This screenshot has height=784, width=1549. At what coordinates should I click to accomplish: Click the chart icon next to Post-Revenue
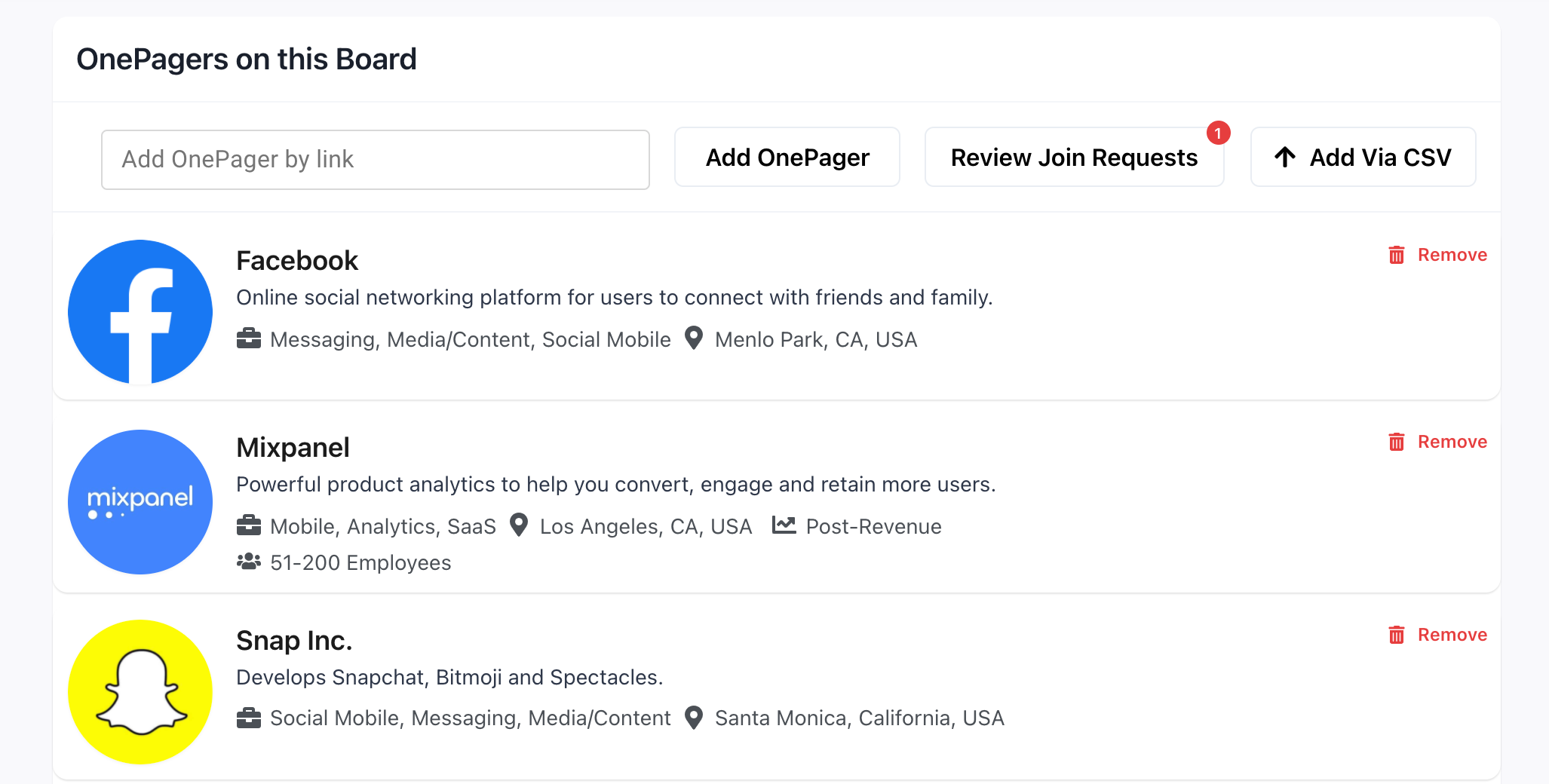coord(784,525)
